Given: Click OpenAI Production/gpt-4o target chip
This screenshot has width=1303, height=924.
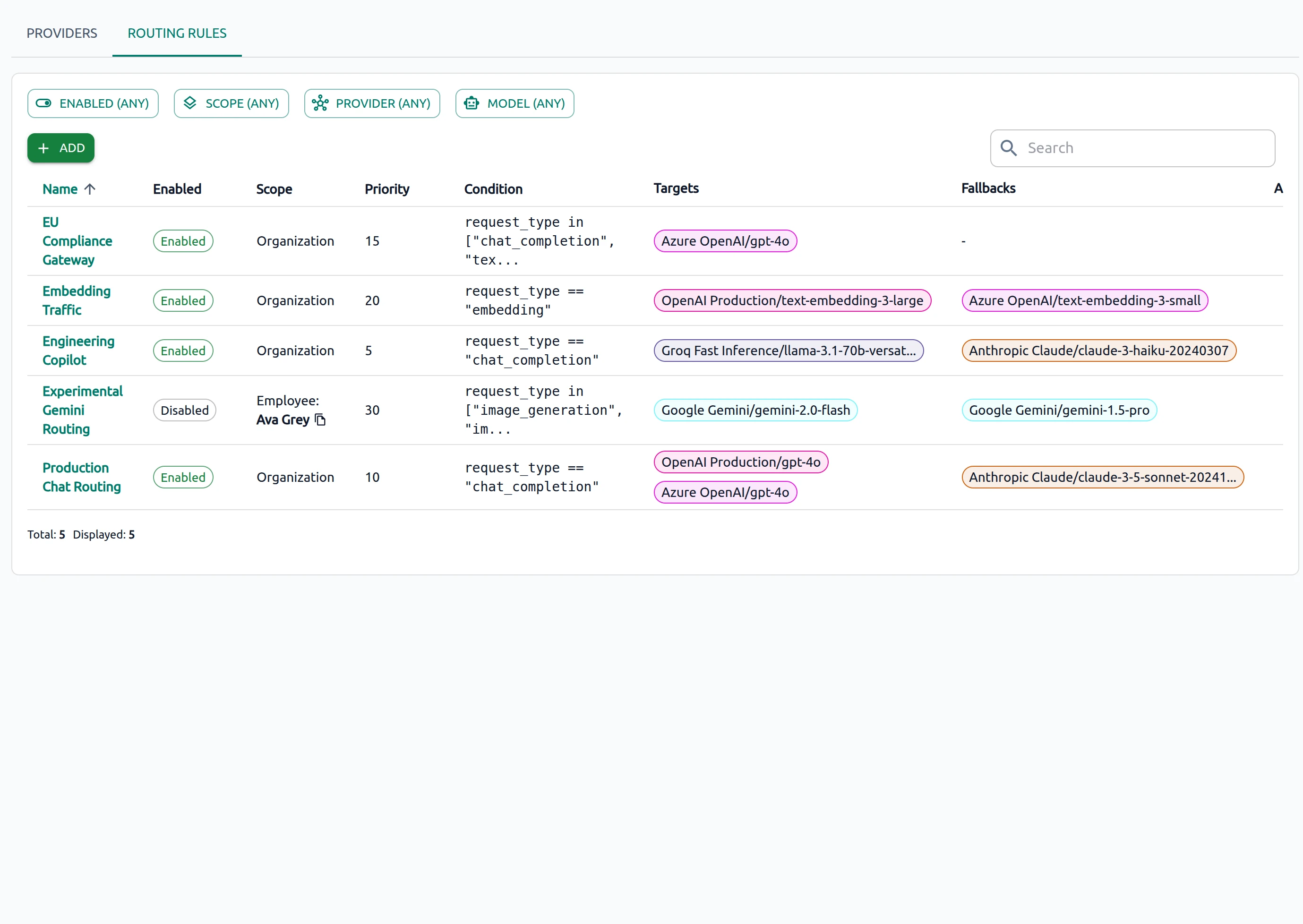Looking at the screenshot, I should pyautogui.click(x=741, y=462).
